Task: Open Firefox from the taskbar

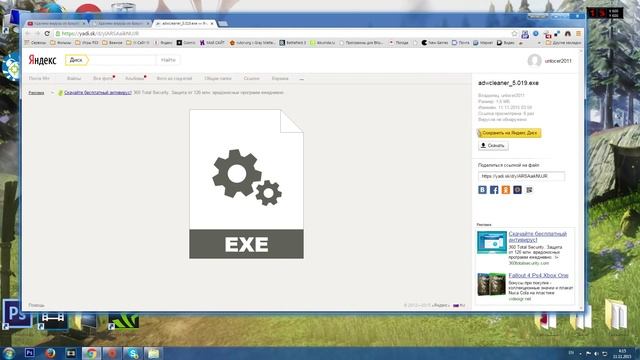Action: click(x=50, y=353)
